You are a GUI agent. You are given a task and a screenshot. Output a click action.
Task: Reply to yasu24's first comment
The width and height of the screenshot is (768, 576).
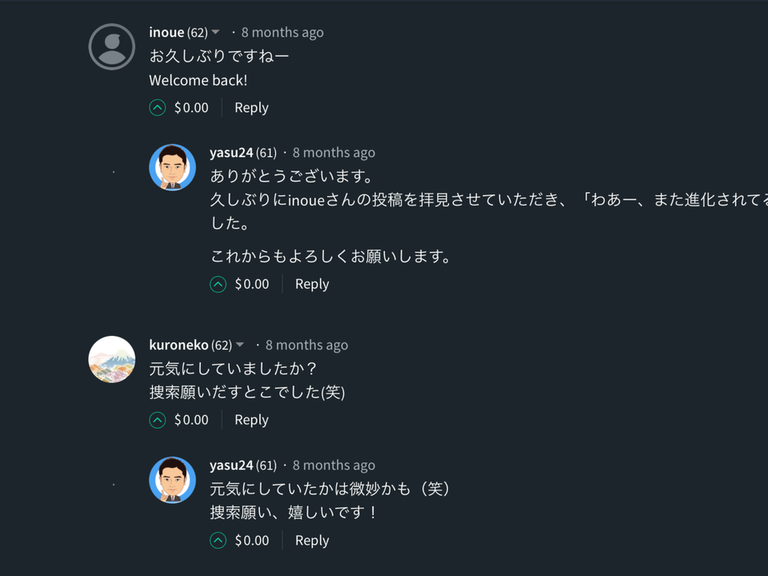(x=312, y=284)
